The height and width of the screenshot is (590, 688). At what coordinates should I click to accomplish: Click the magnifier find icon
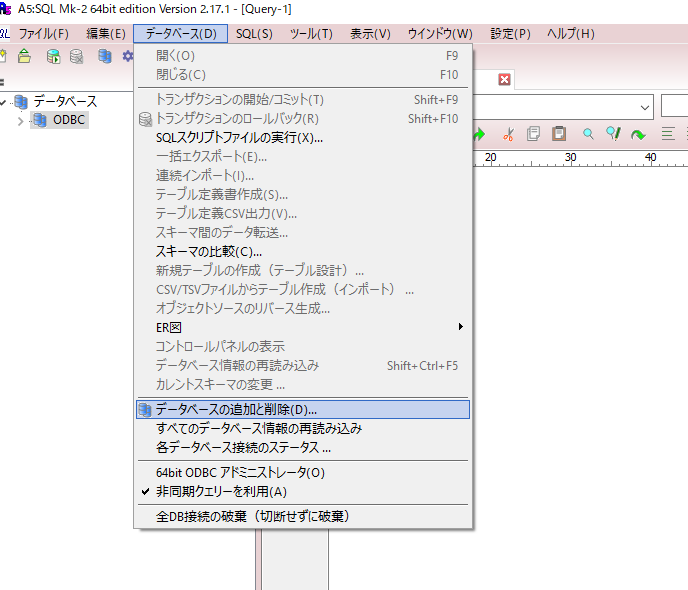point(588,134)
